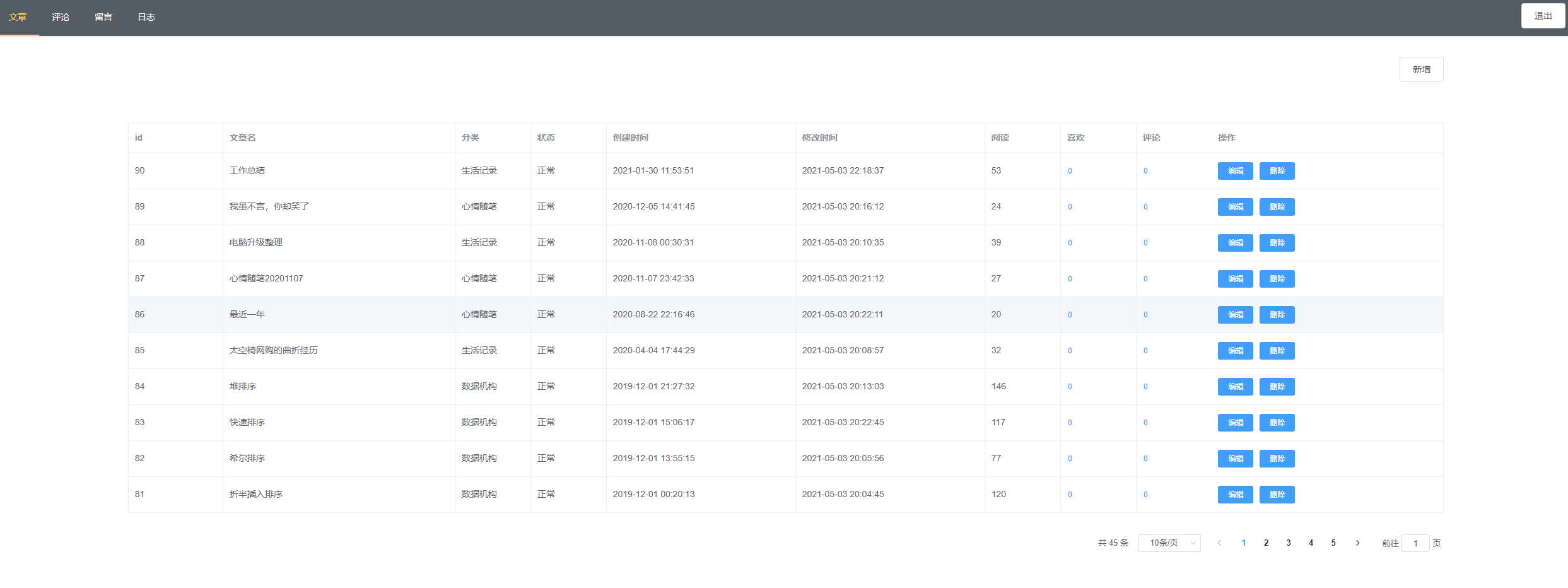1568x588 pixels.
Task: Delete 心情随笔20201107 article
Action: (x=1277, y=279)
